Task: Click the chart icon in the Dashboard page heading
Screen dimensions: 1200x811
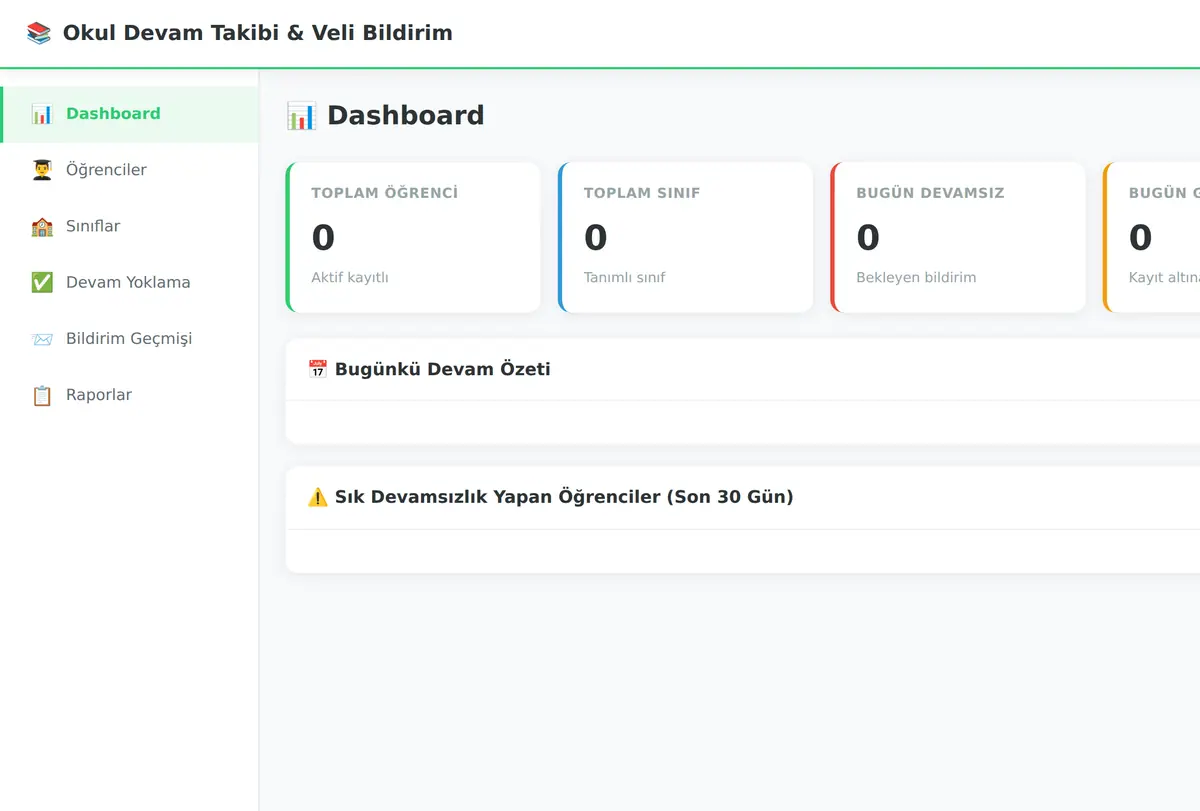Action: [x=301, y=116]
